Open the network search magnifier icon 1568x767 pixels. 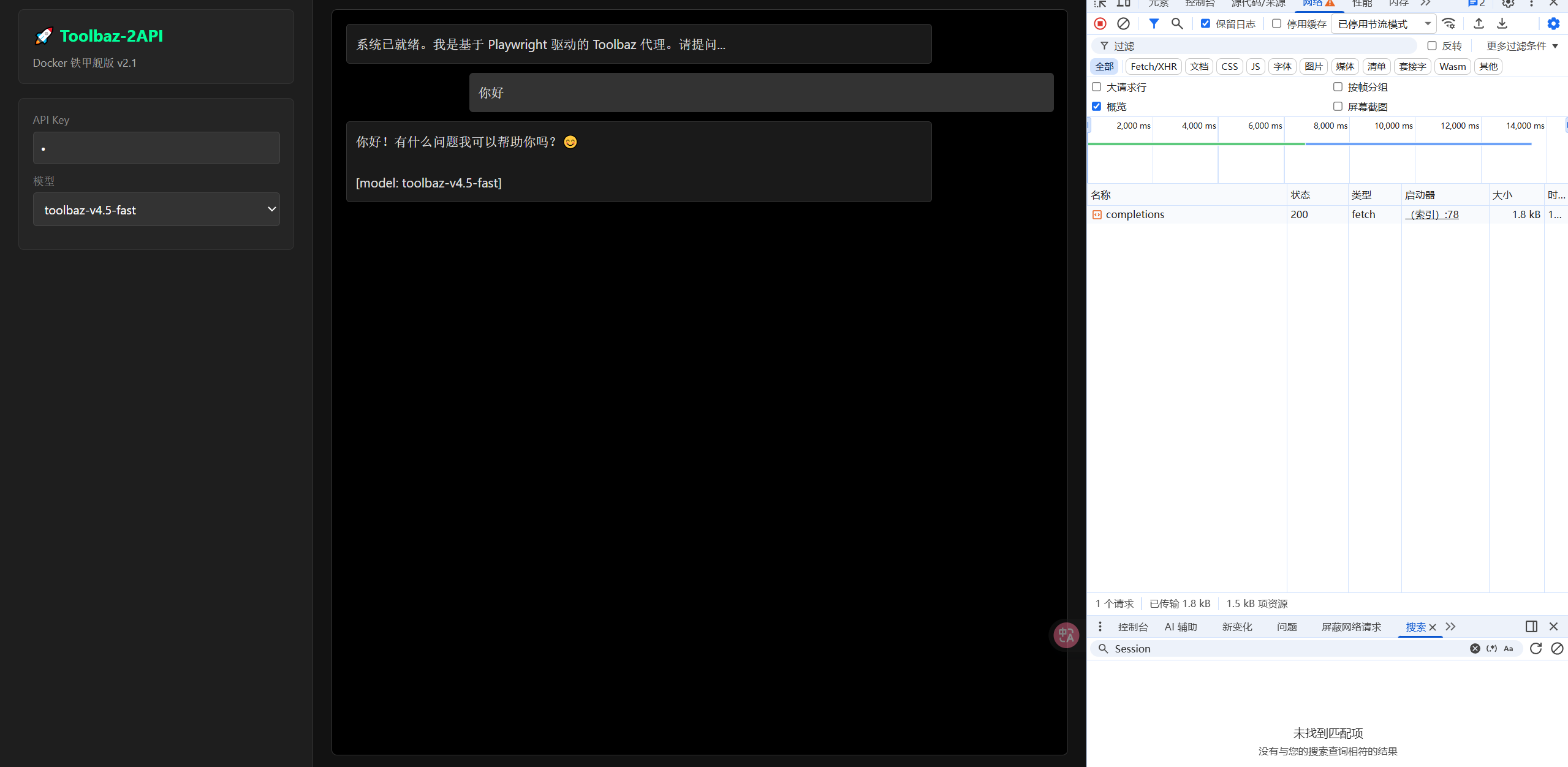pyautogui.click(x=1176, y=24)
